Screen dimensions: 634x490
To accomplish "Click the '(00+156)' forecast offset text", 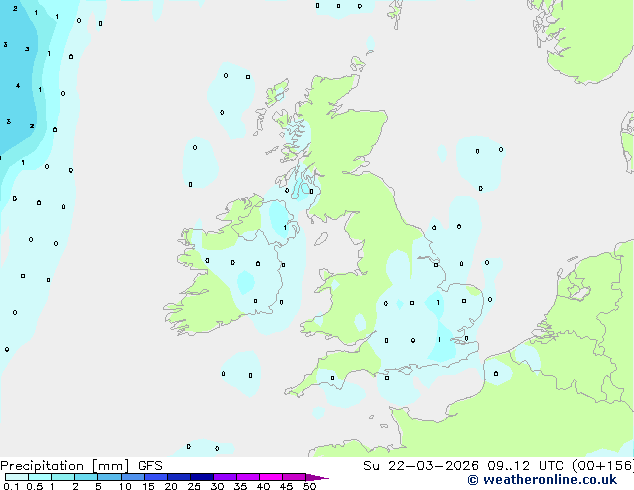I will click(x=603, y=466).
